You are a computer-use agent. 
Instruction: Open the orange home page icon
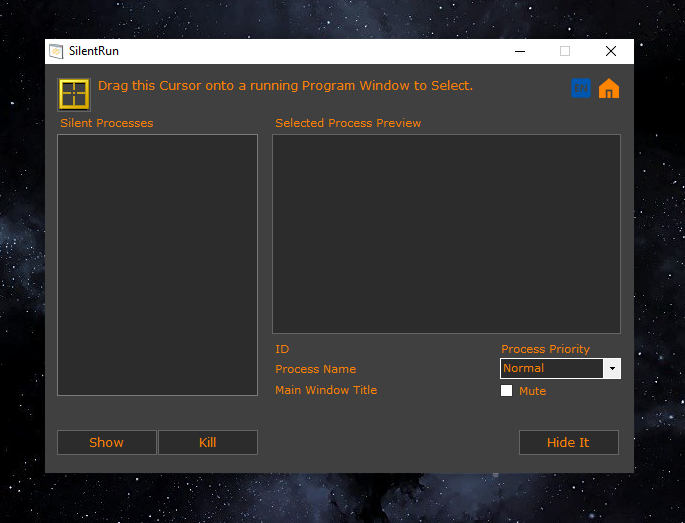tap(609, 88)
